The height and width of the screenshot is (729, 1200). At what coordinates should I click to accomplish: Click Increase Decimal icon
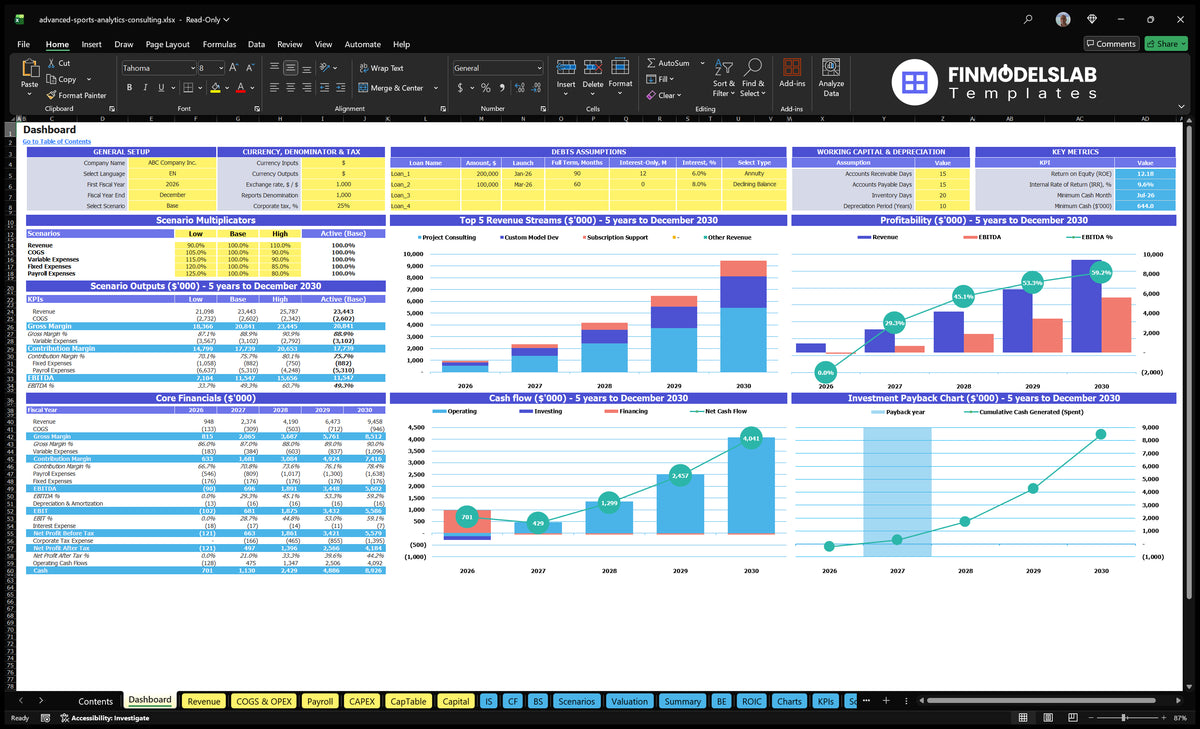pos(519,88)
